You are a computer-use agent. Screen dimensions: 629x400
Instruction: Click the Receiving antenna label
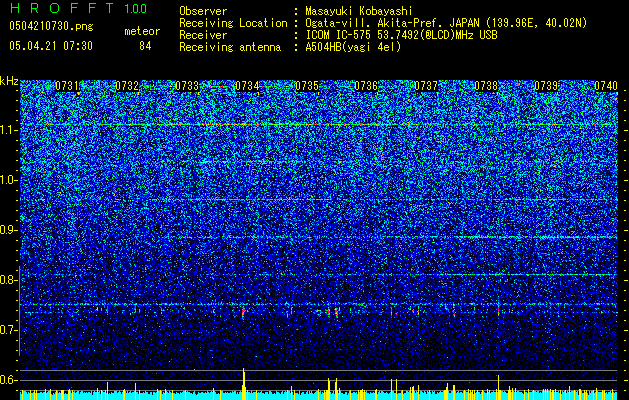click(x=230, y=47)
